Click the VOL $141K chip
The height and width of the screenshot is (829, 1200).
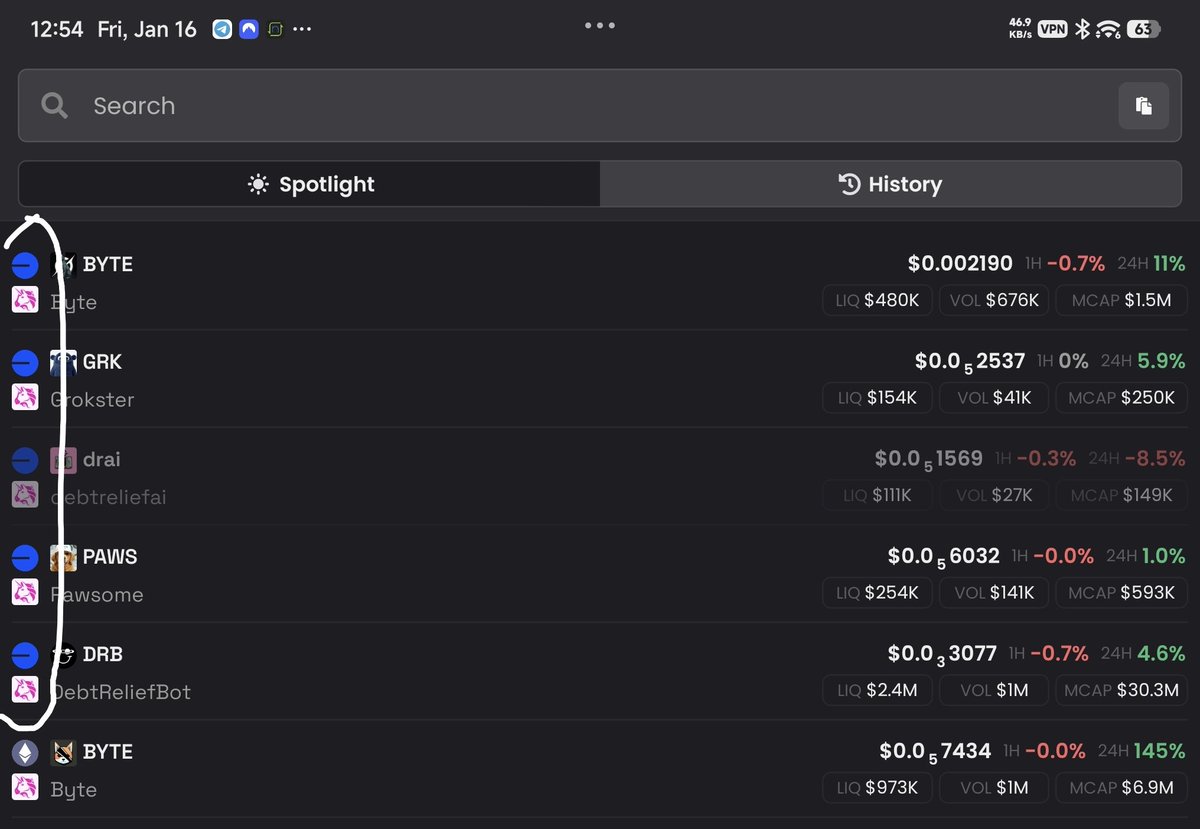pyautogui.click(x=993, y=592)
